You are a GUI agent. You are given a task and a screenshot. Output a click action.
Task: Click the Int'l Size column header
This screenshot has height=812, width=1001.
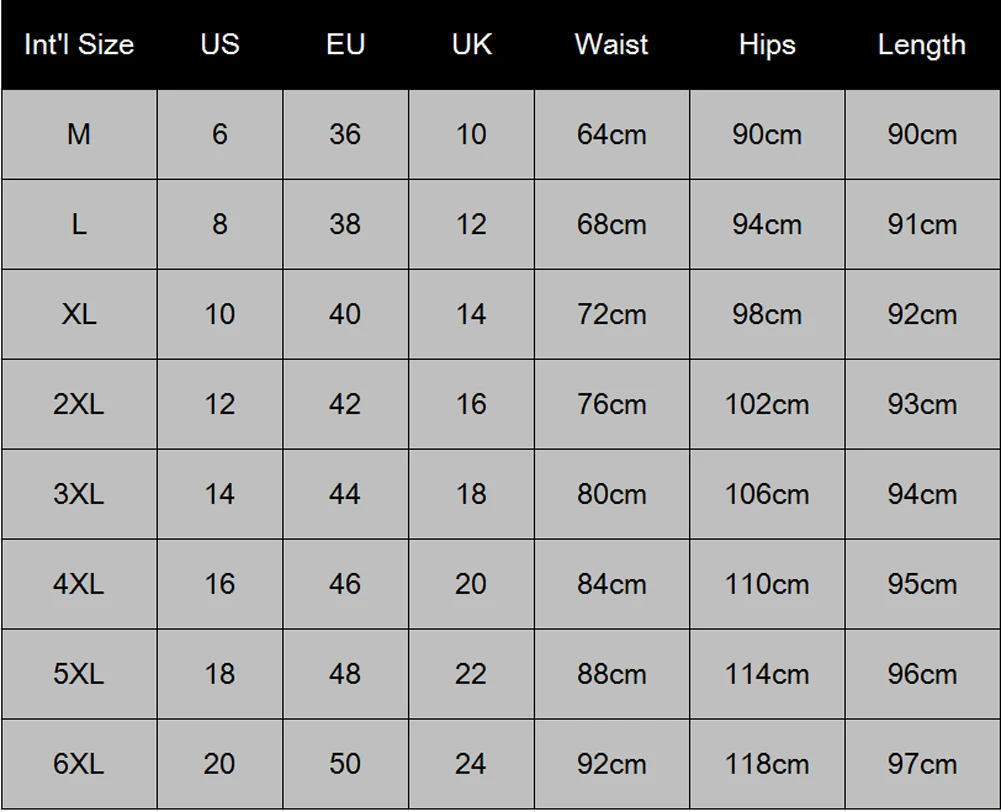(79, 45)
